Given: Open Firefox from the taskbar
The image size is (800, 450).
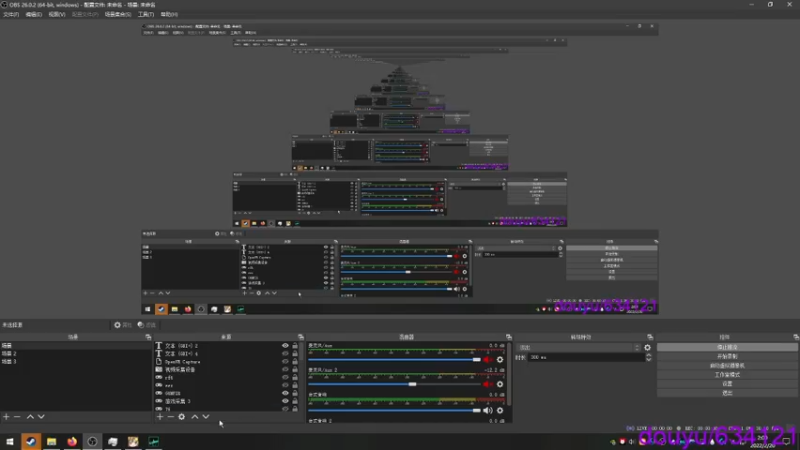Looking at the screenshot, I should coord(72,441).
